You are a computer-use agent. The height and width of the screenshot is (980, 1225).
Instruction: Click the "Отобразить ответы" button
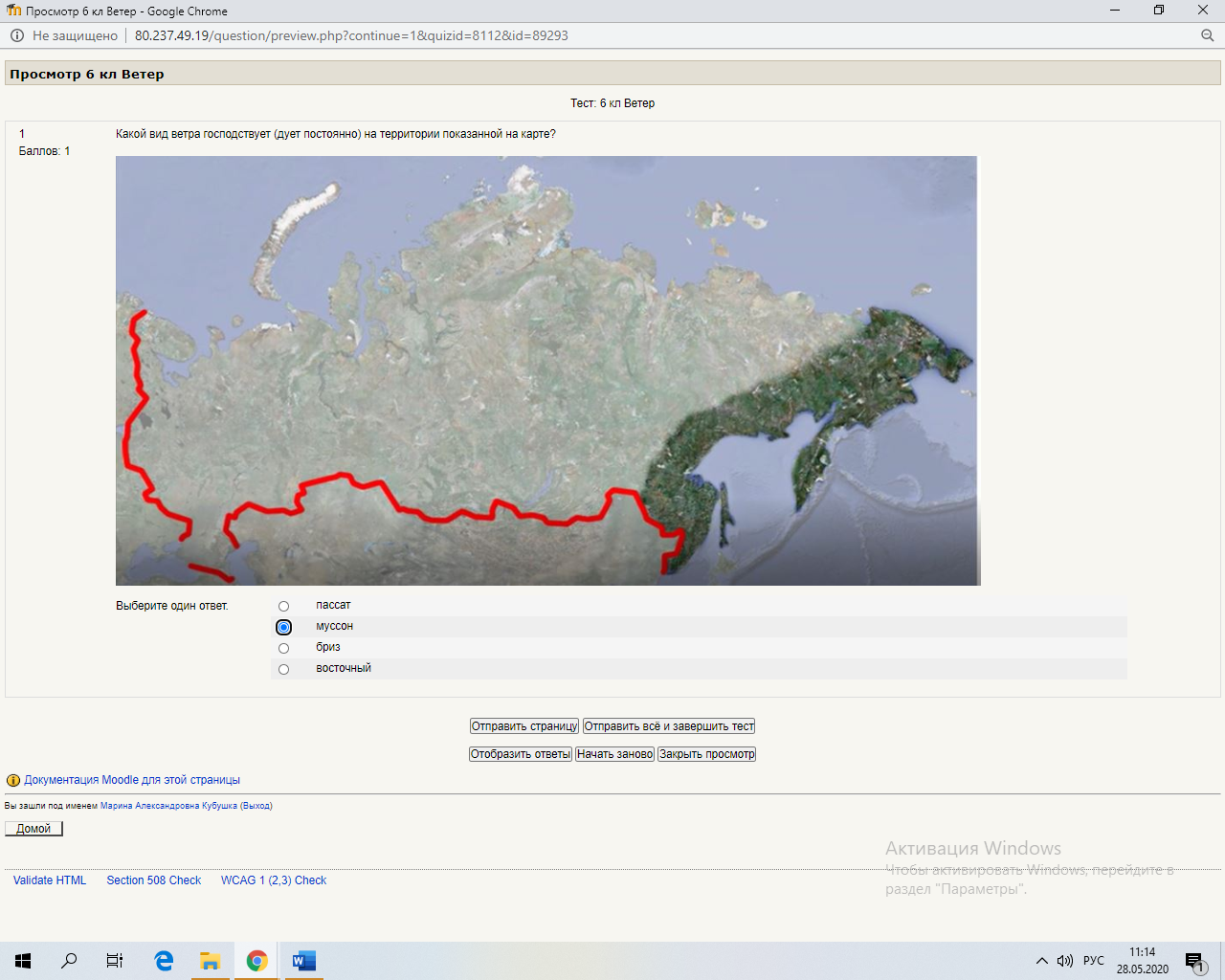521,754
